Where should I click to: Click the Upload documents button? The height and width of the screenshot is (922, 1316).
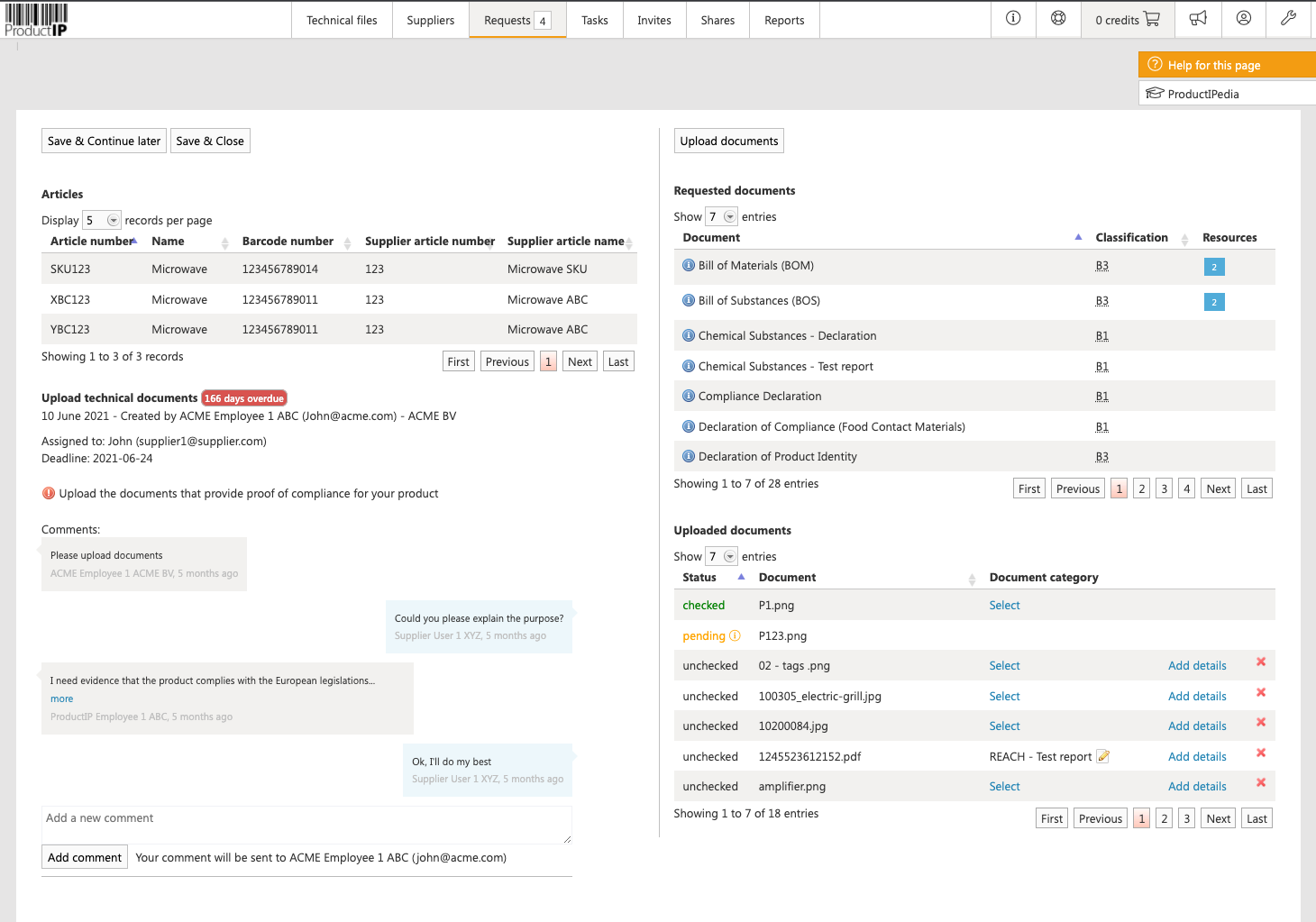coord(729,141)
